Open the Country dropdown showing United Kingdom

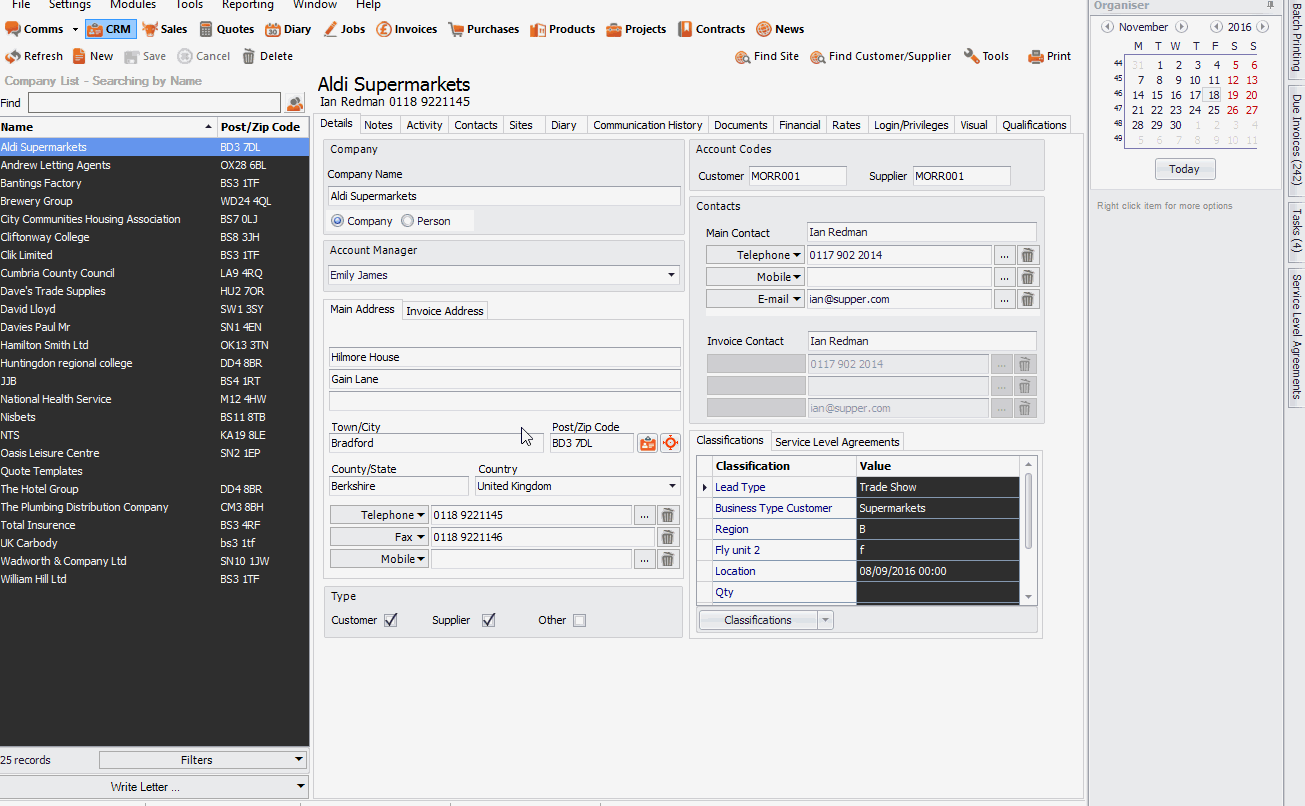(x=673, y=486)
